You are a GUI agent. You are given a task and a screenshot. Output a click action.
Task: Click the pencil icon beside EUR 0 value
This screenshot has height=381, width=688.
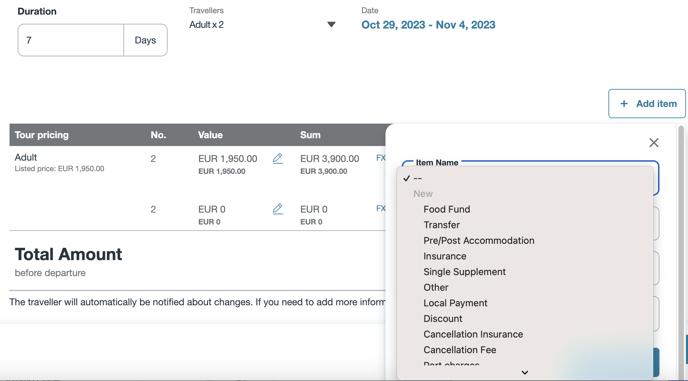tap(278, 209)
